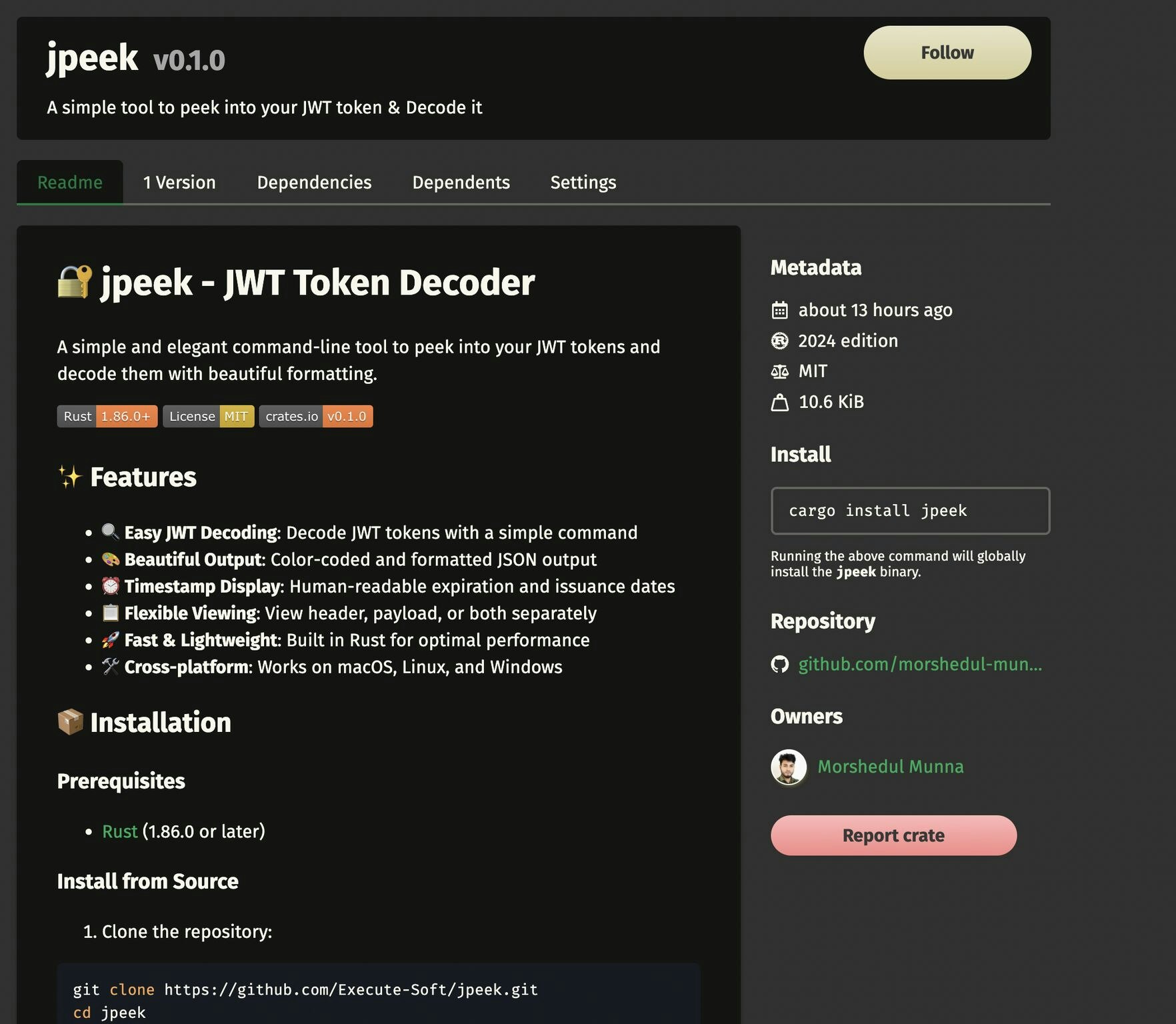Click the 'Clone the repository:' step text

pos(187,931)
